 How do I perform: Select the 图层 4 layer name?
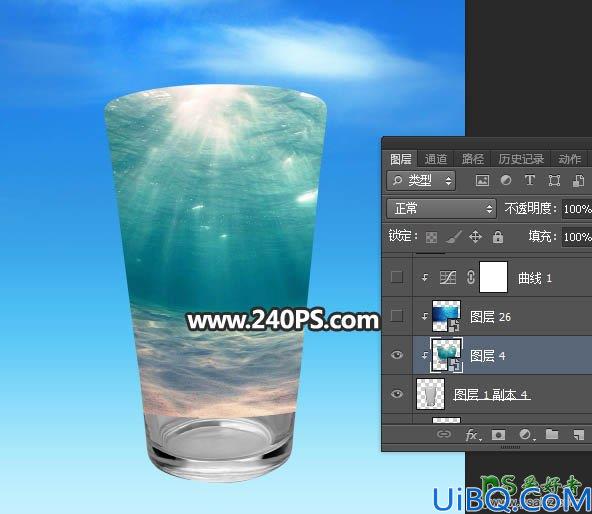487,356
